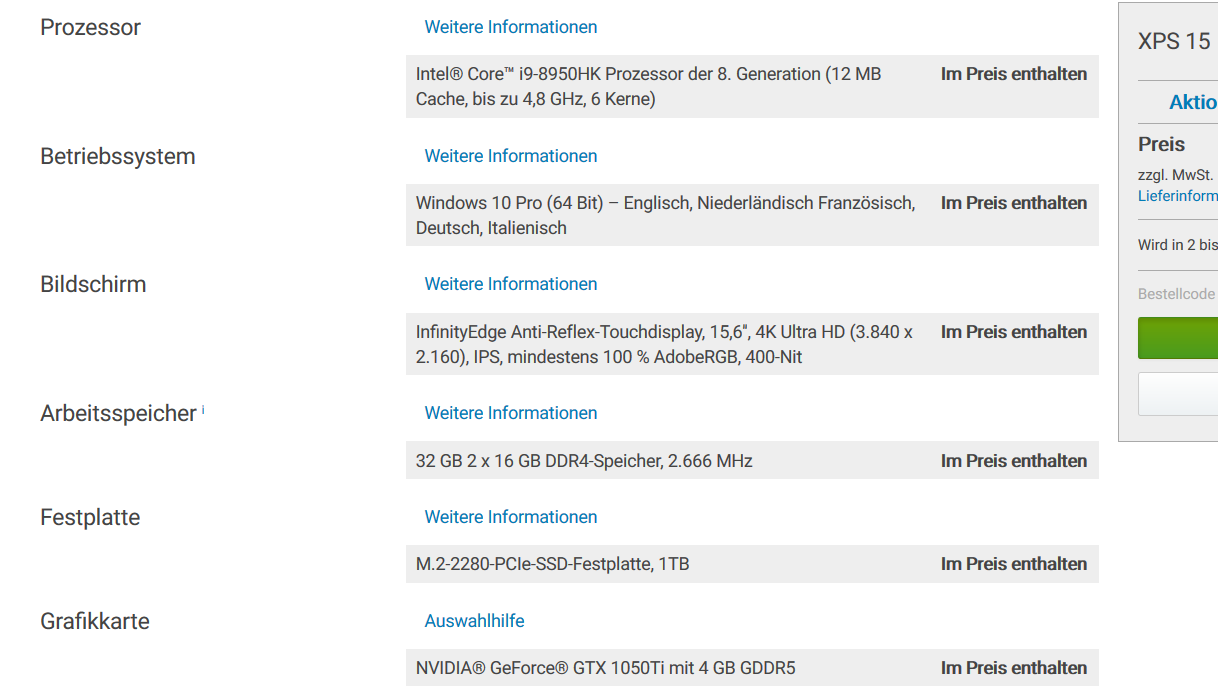Click the Lieferinform… link under Preis
This screenshot has width=1218, height=698.
click(x=1177, y=196)
